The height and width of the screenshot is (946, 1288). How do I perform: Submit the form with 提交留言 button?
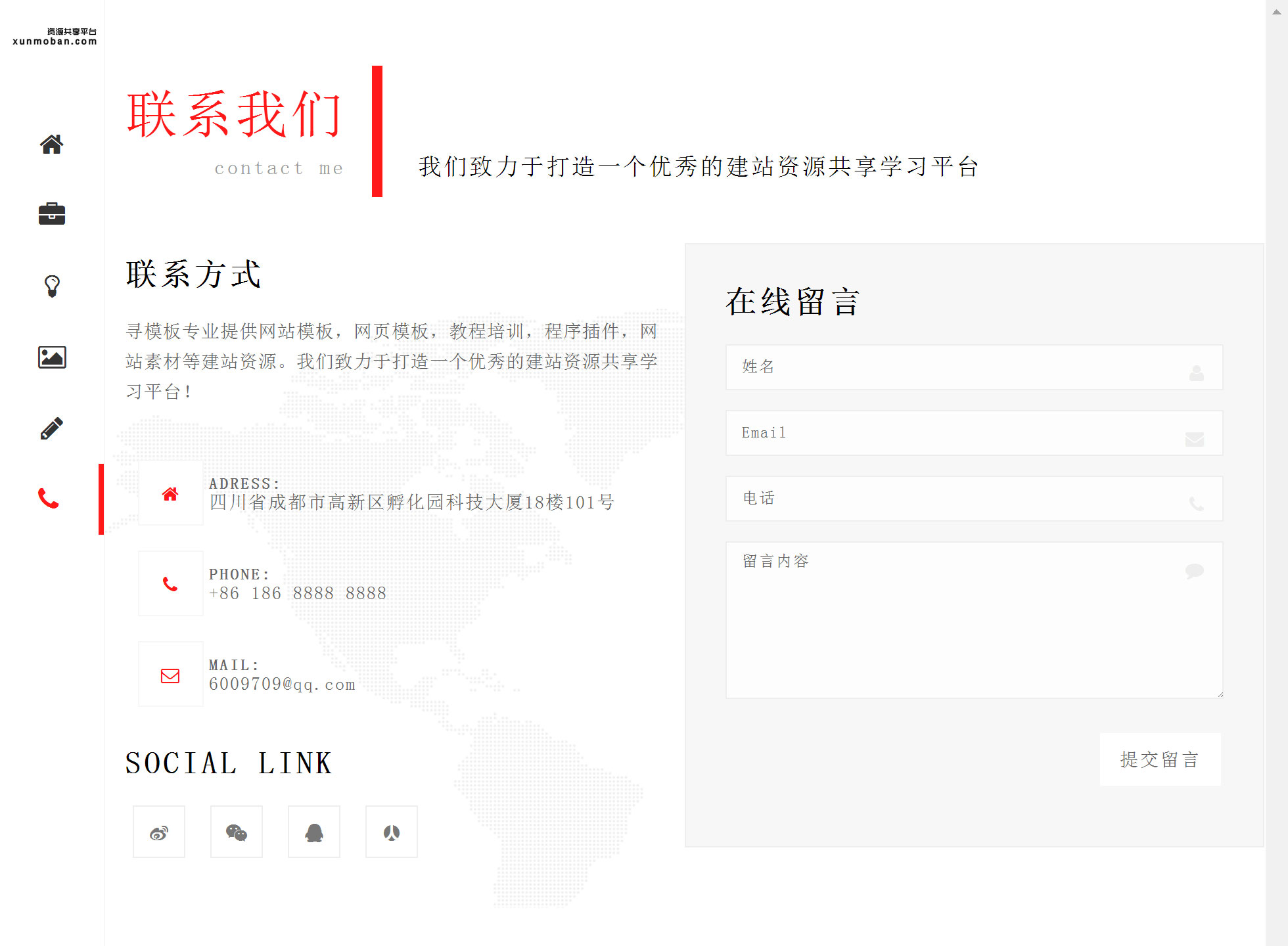pos(1160,760)
